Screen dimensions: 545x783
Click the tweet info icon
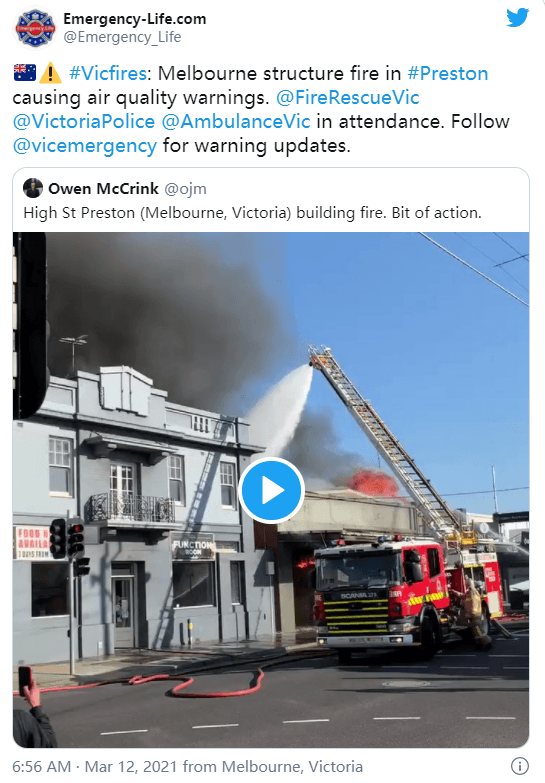point(520,766)
